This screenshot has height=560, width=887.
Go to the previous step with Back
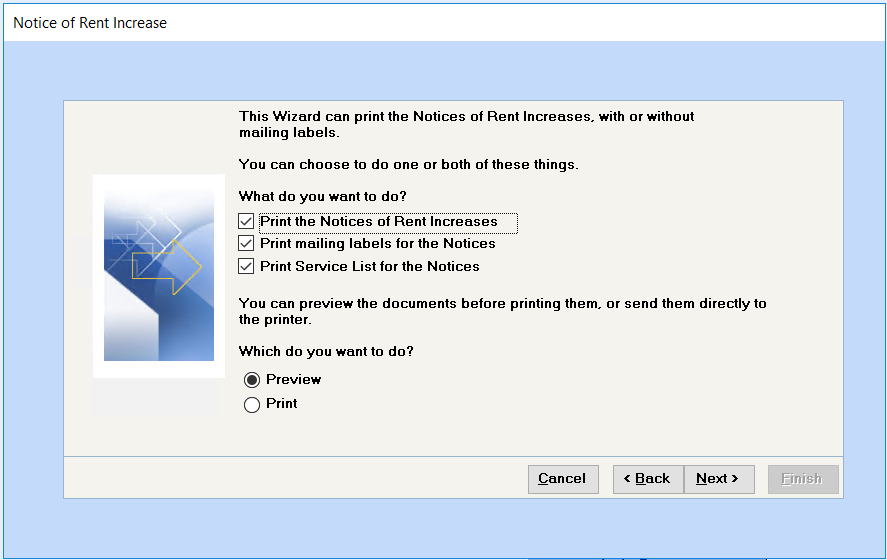click(x=648, y=479)
